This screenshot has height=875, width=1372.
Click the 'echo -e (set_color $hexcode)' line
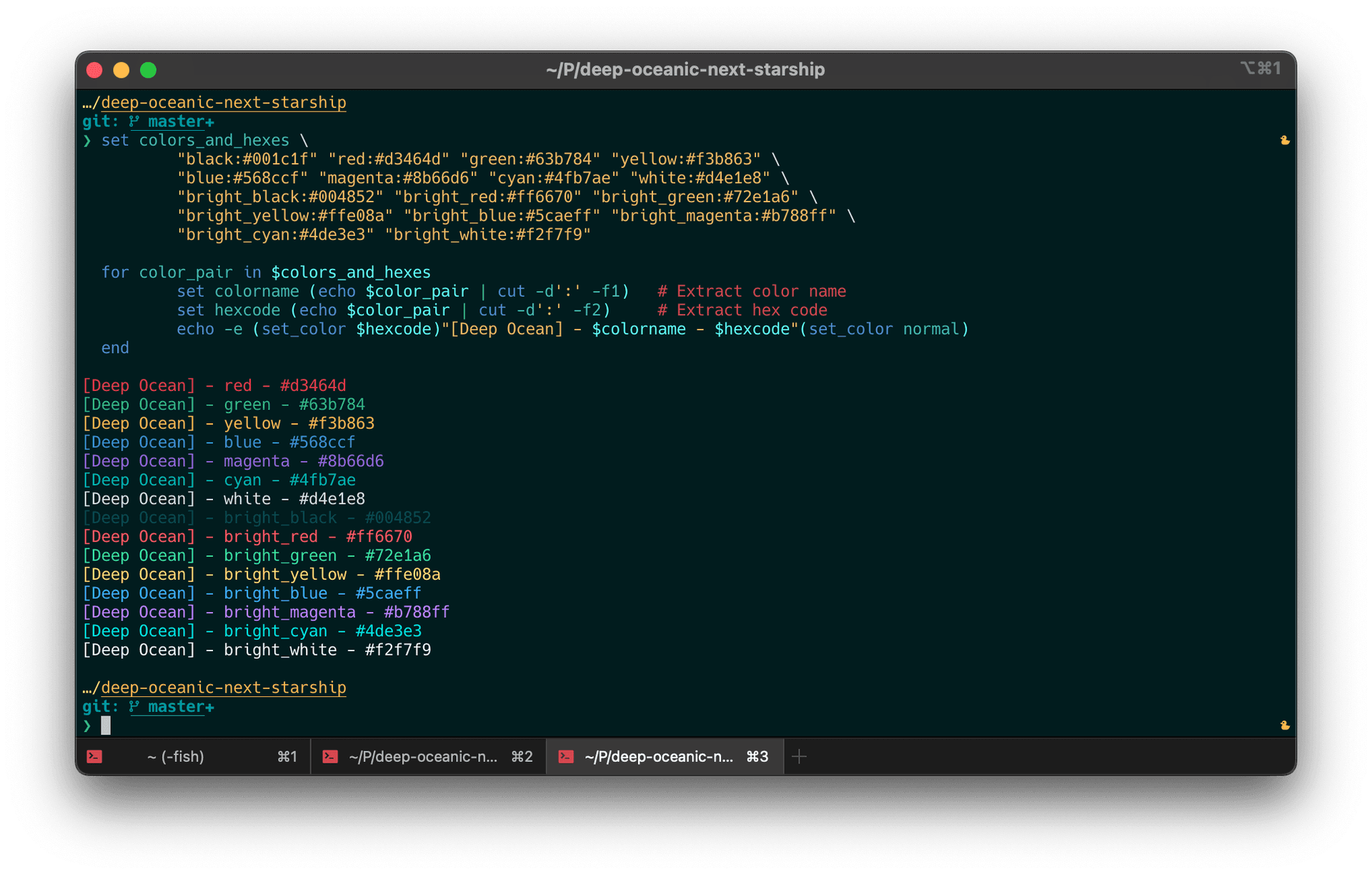pos(573,329)
